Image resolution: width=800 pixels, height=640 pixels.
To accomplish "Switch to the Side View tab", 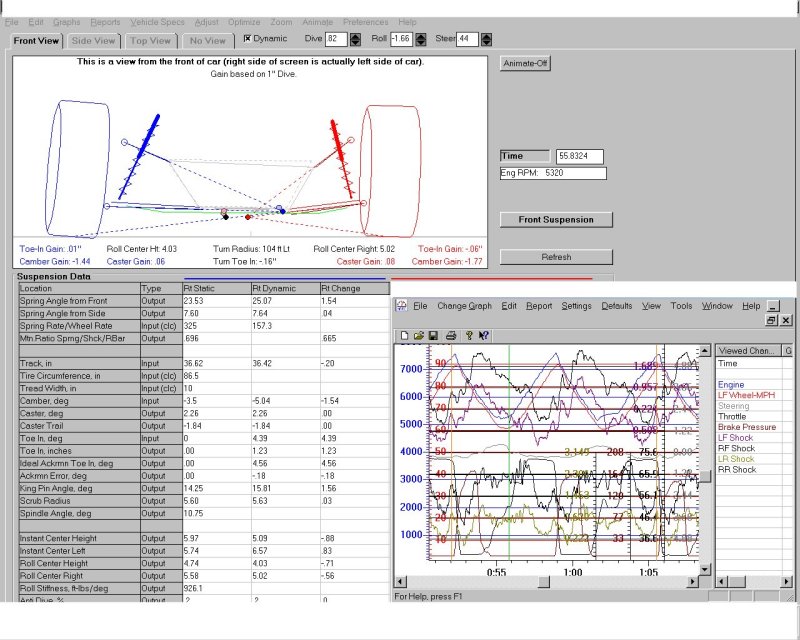I will pyautogui.click(x=93, y=41).
